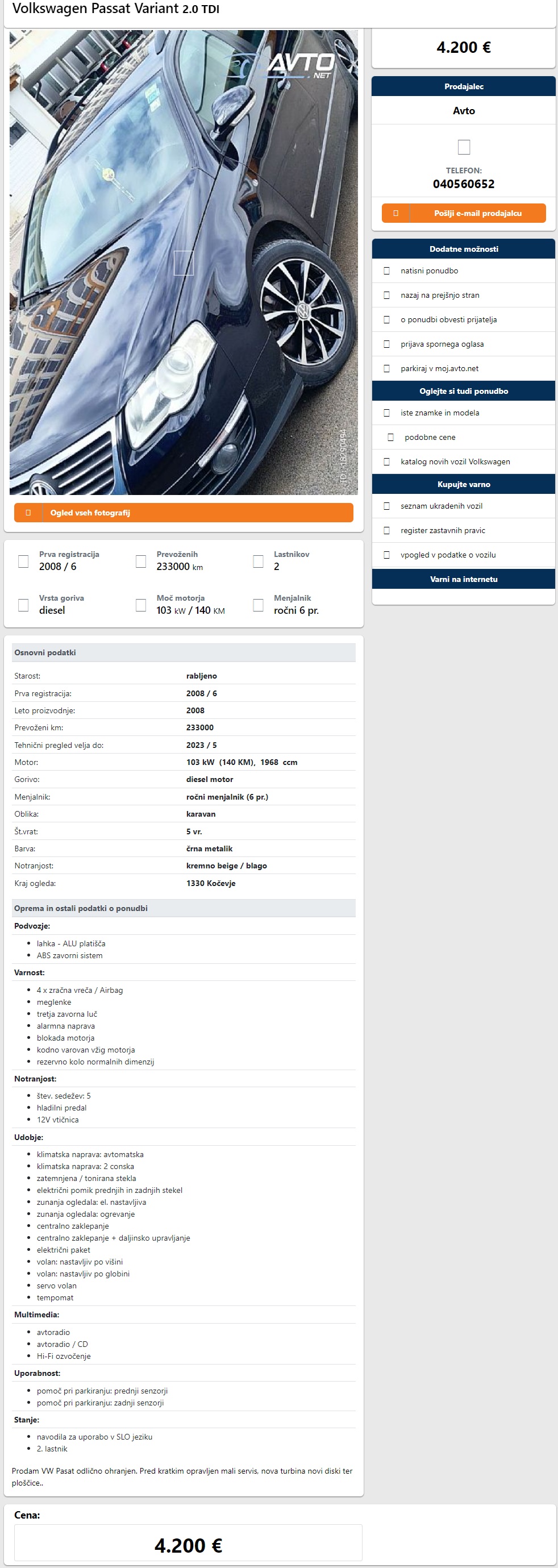Click phone number 040560652

click(464, 184)
